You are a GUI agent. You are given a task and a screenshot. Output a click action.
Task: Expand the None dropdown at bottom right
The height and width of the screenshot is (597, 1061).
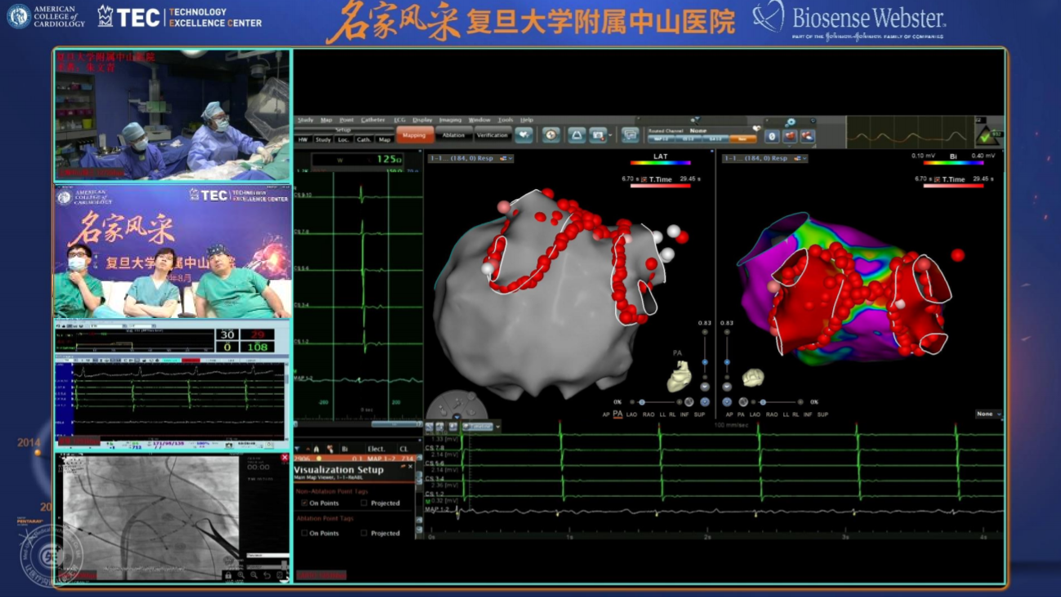[x=988, y=414]
